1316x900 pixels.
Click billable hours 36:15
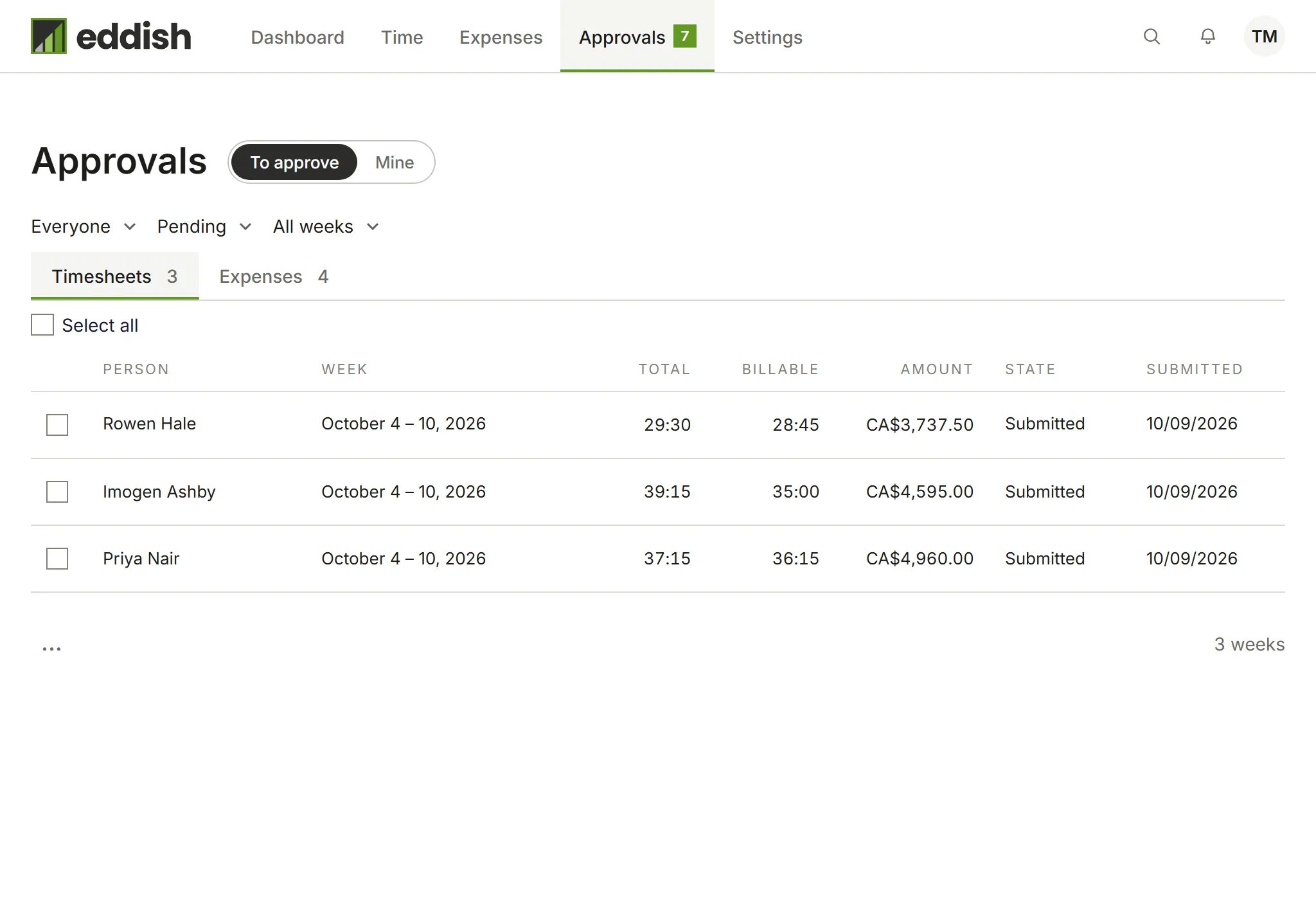tap(796, 559)
